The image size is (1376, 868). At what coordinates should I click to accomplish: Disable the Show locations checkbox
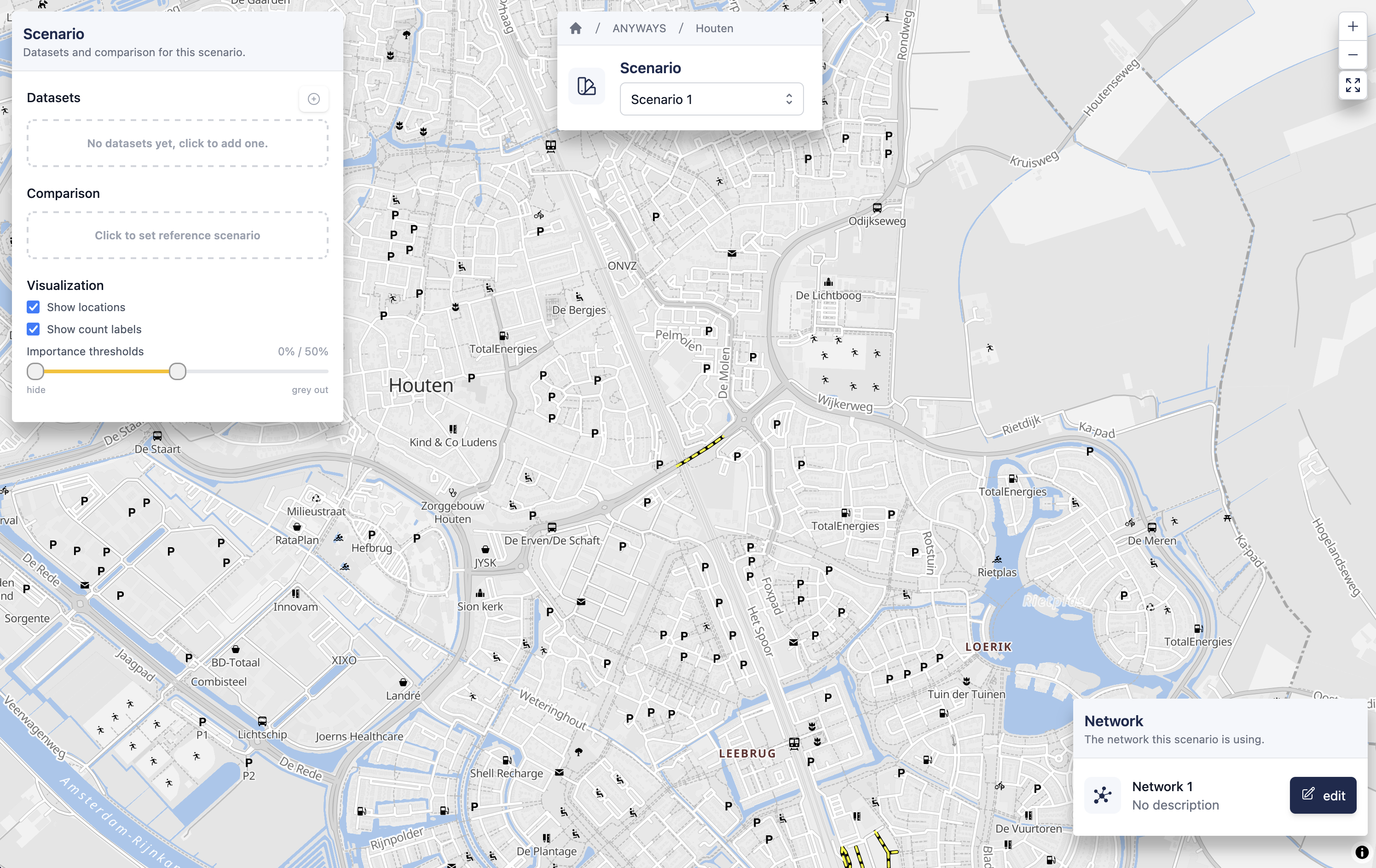[33, 307]
